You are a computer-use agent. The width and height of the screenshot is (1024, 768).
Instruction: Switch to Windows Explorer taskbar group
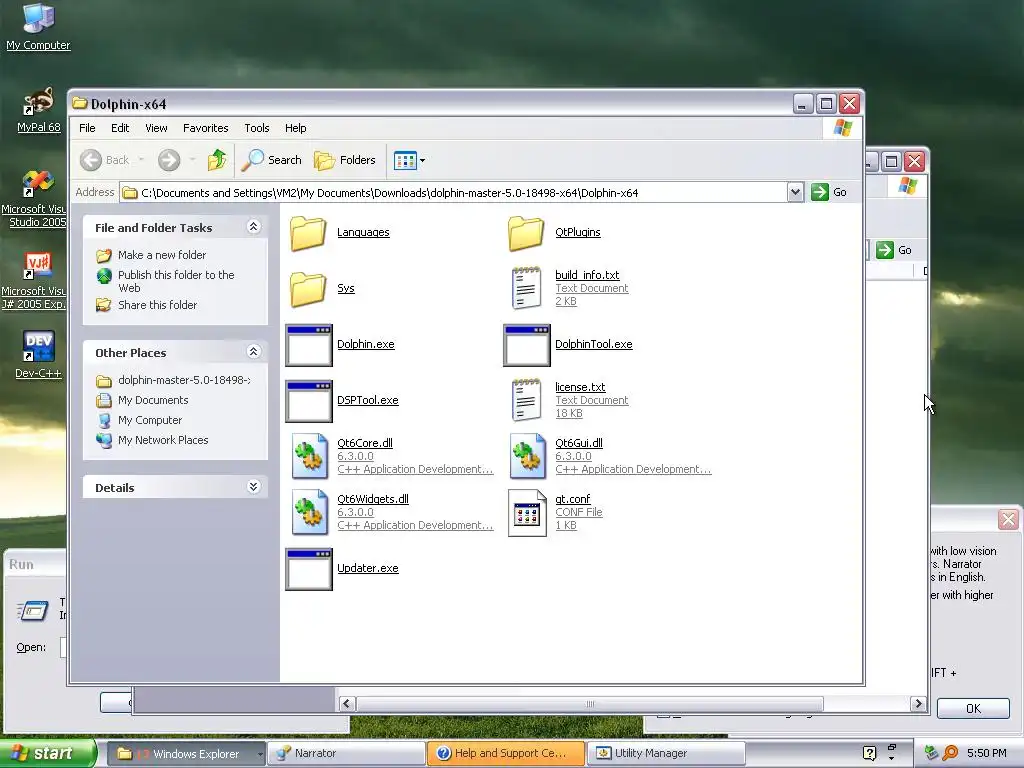coord(185,754)
